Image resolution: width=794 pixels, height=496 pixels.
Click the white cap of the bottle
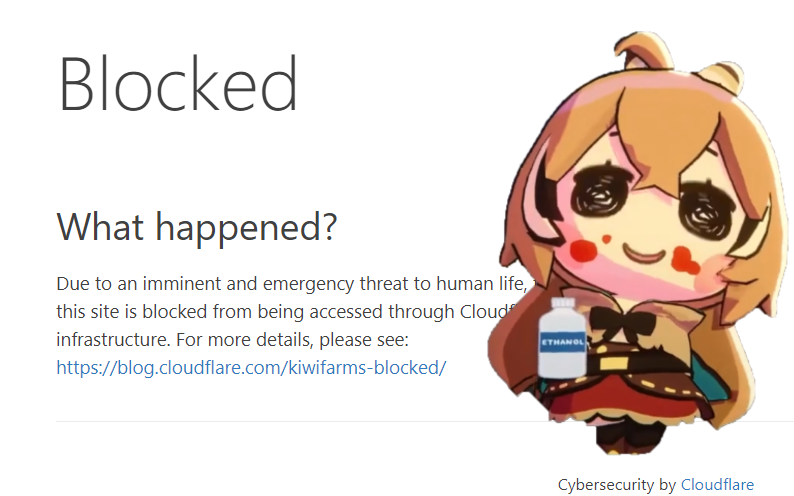click(x=563, y=304)
